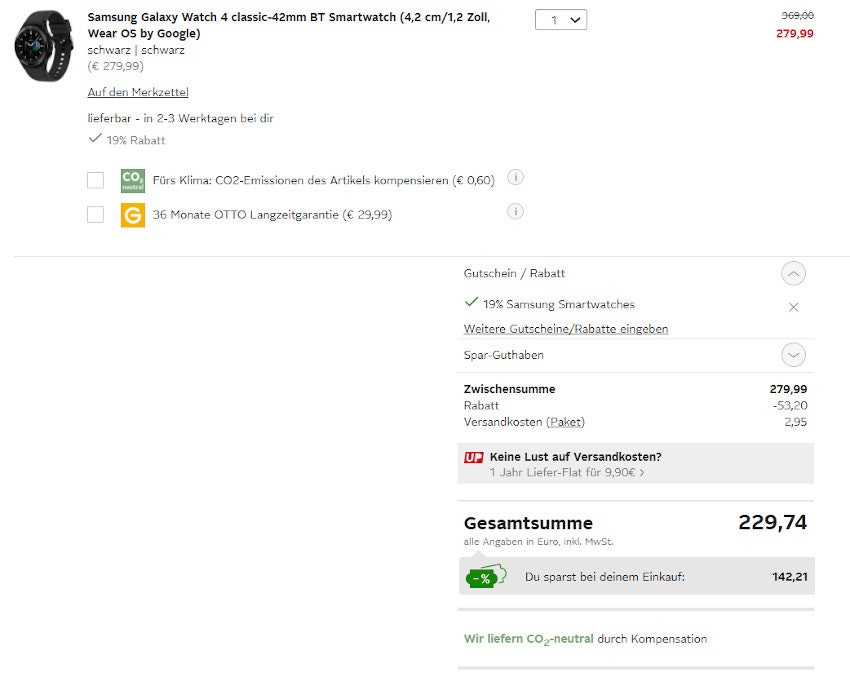Screen dimensions: 850x677
Task: Click Wir liefern CO2-neutral text
Action: [x=528, y=639]
